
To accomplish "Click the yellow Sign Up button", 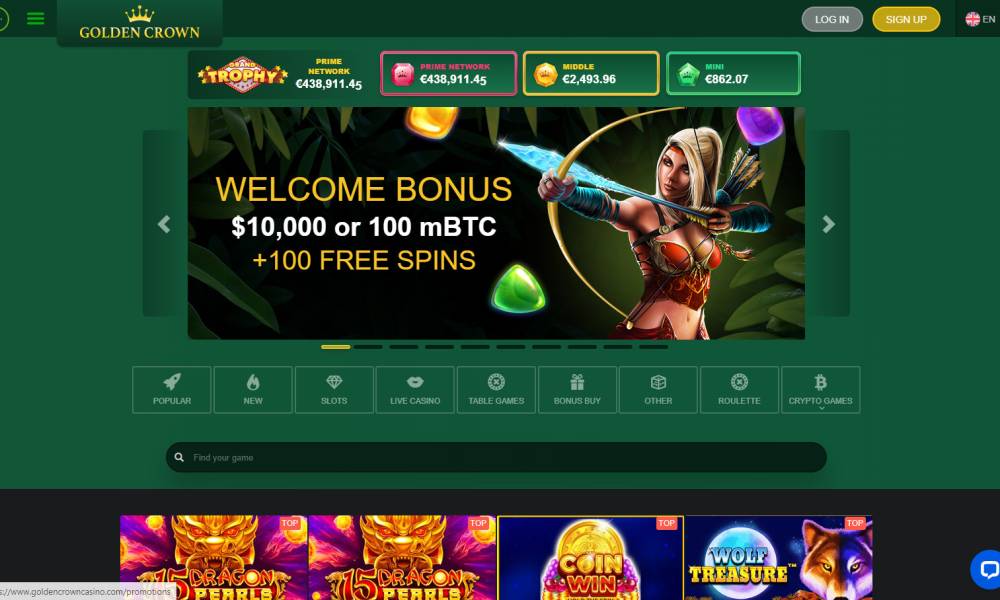I will [906, 19].
